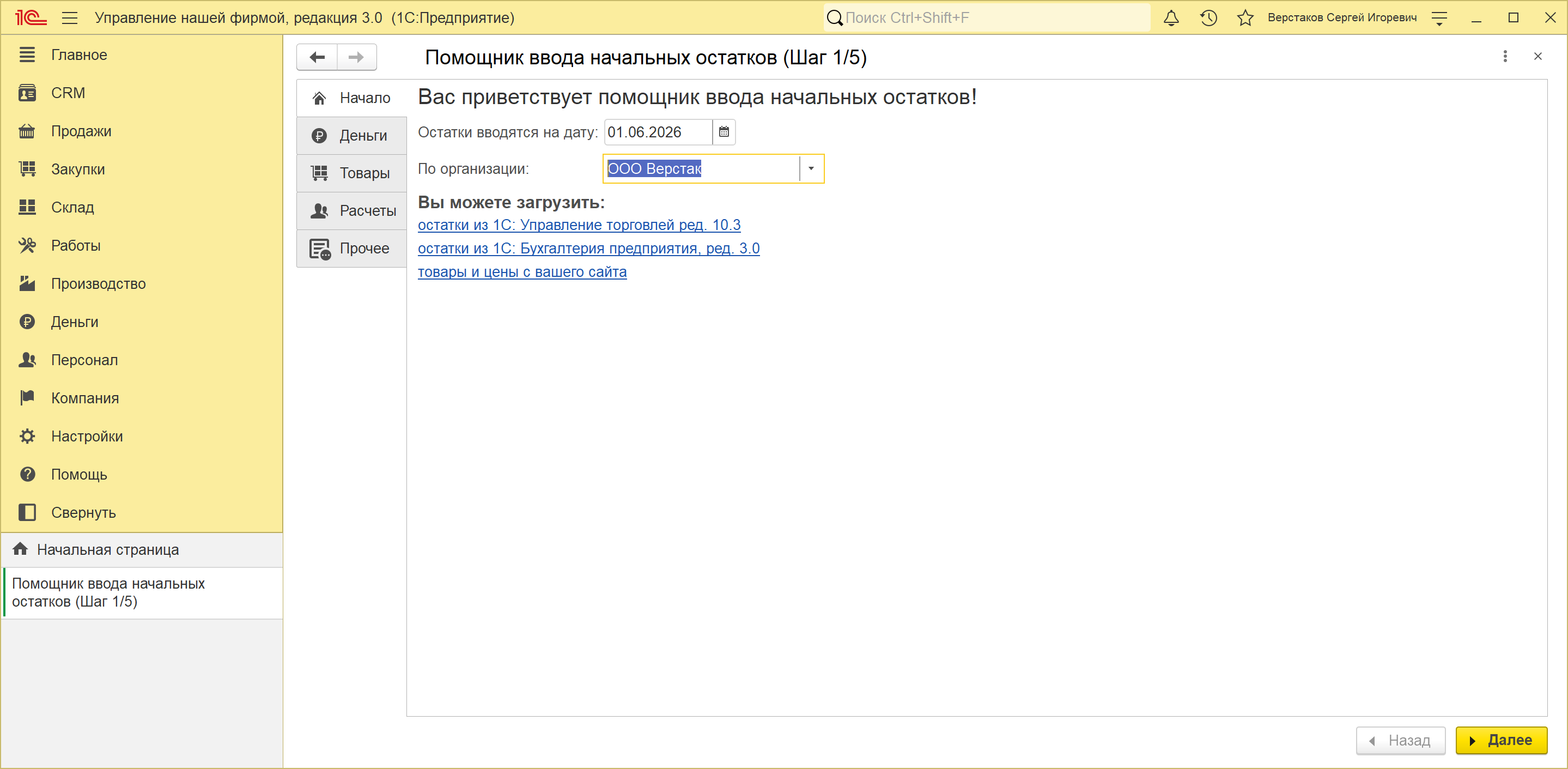Open the Склад section
1568x769 pixels.
(142, 208)
